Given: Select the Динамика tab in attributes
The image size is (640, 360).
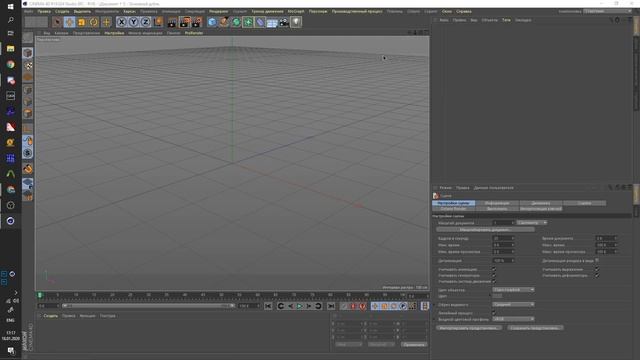Looking at the screenshot, I should point(541,203).
